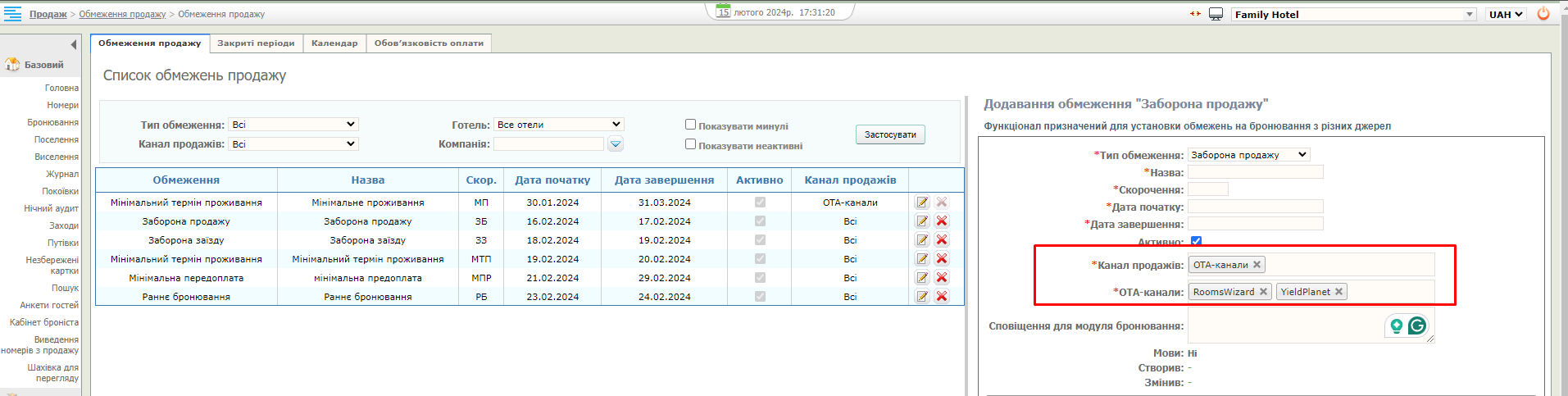Click the hamburger menu icon at top left

tap(12, 13)
